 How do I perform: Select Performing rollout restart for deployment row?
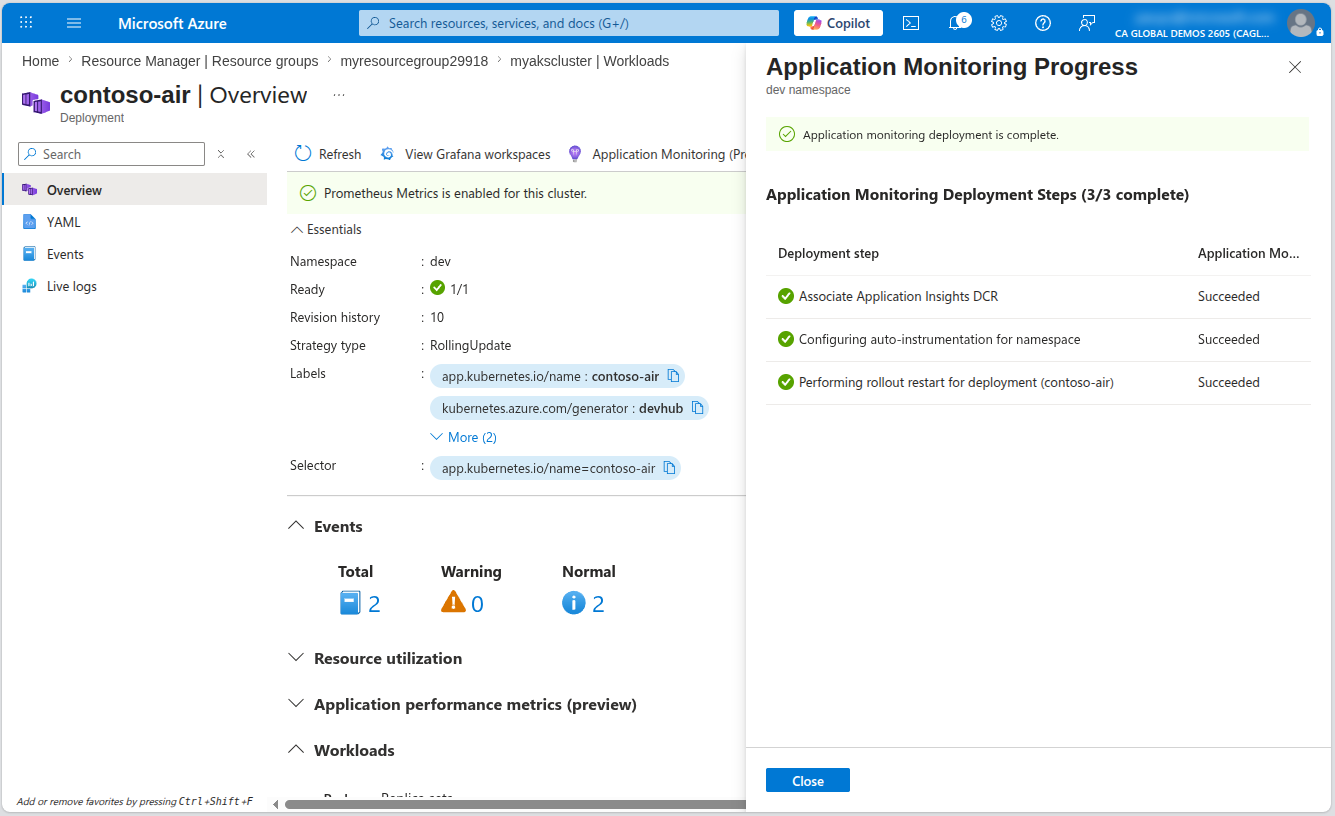point(1038,382)
